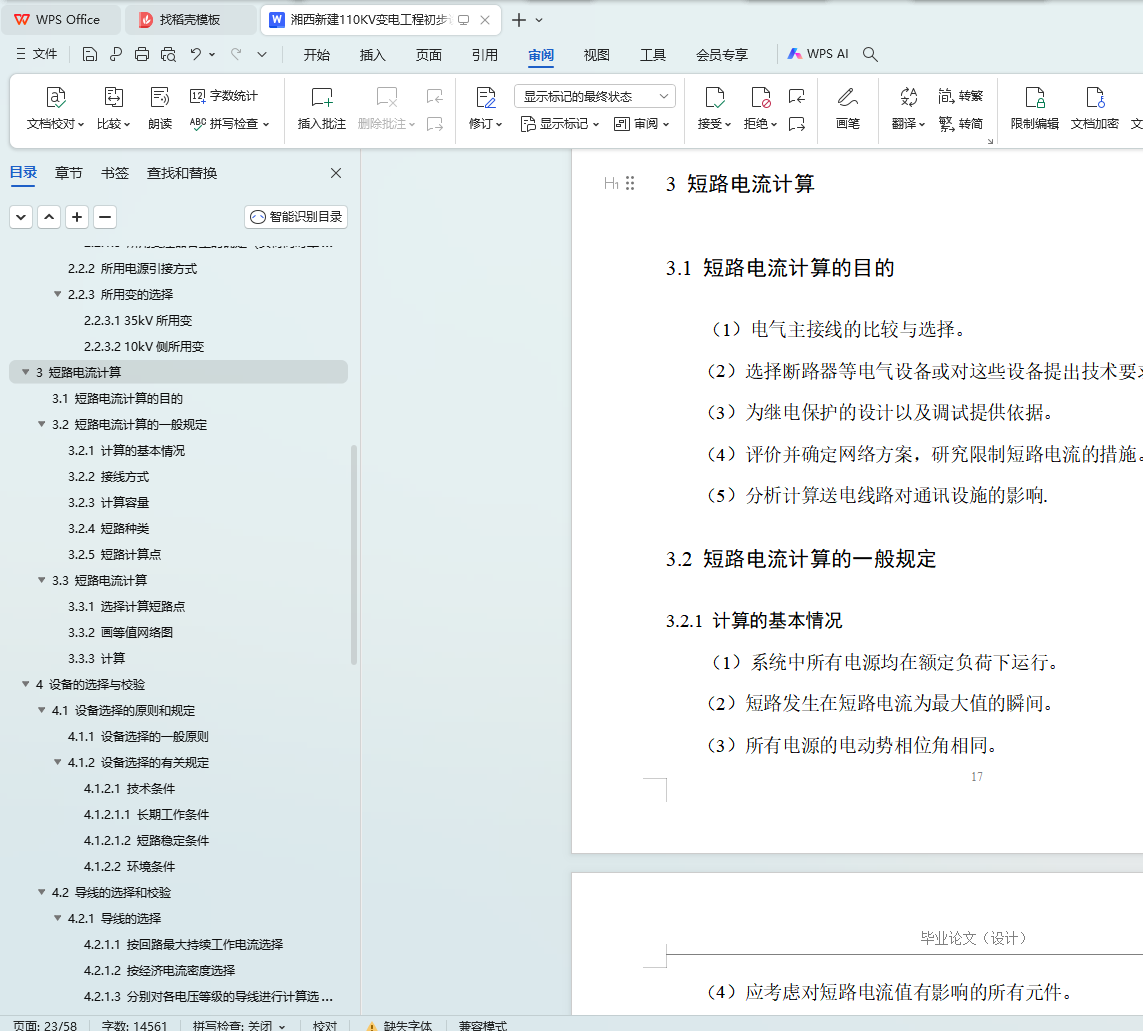Viewport: 1143px width, 1031px height.
Task: Select 3.3.2 画等值网络图 outline entry
Action: click(x=120, y=632)
